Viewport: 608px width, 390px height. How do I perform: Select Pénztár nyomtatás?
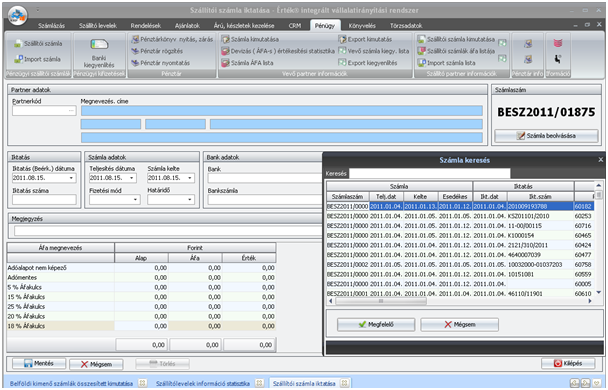click(161, 63)
